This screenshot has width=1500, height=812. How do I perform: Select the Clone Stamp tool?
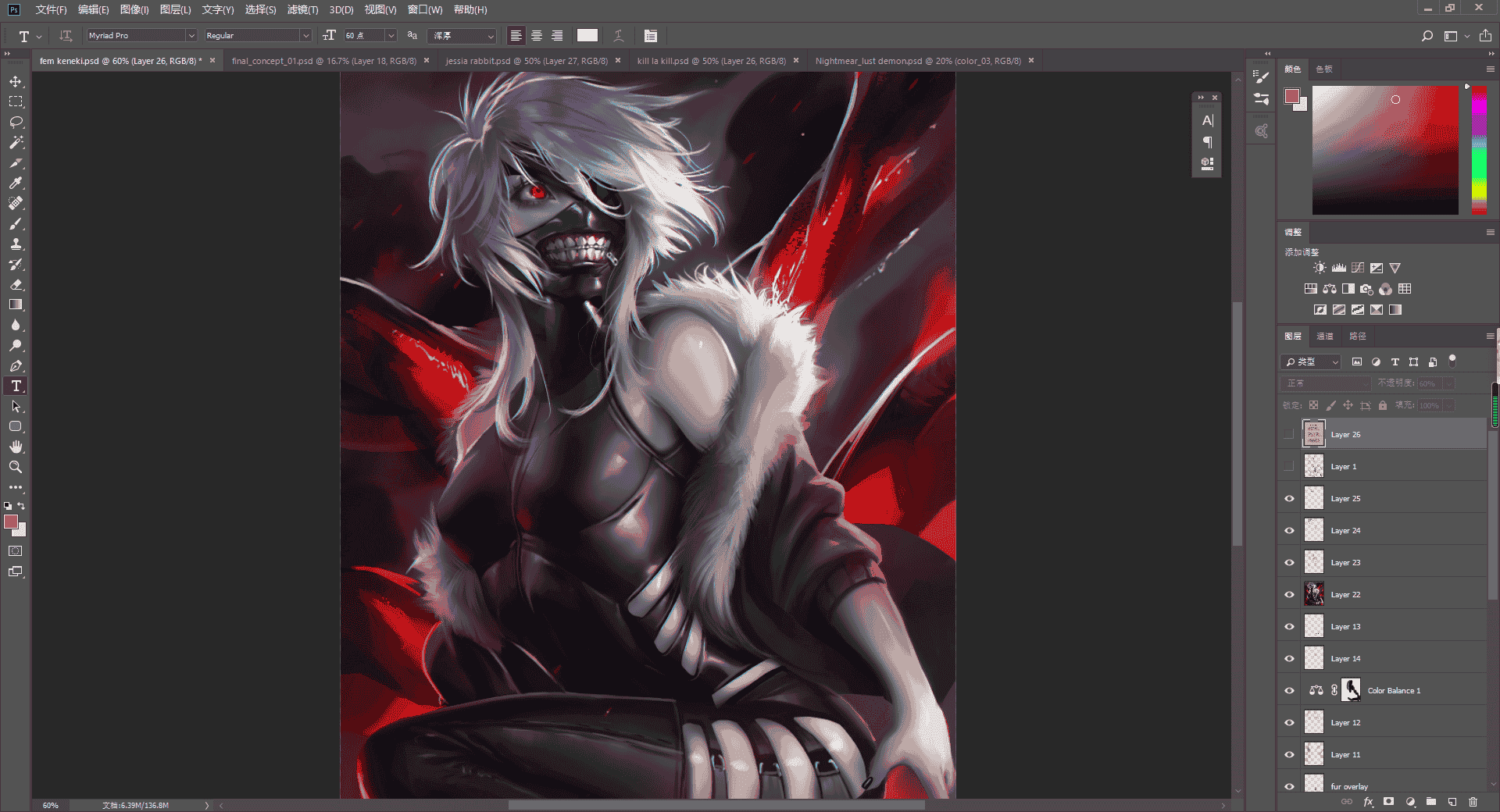[16, 244]
